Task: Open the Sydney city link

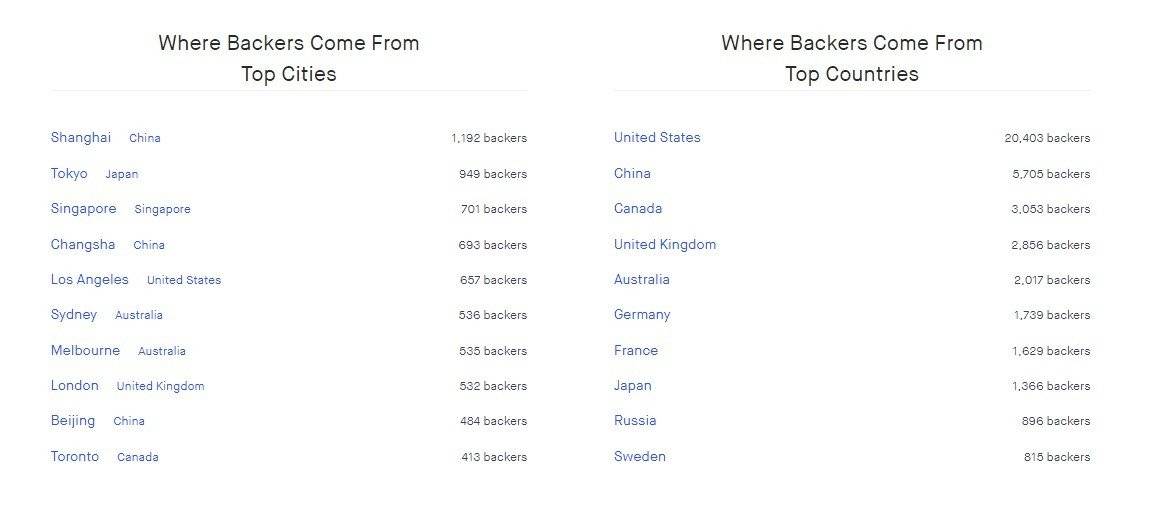Action: (74, 315)
